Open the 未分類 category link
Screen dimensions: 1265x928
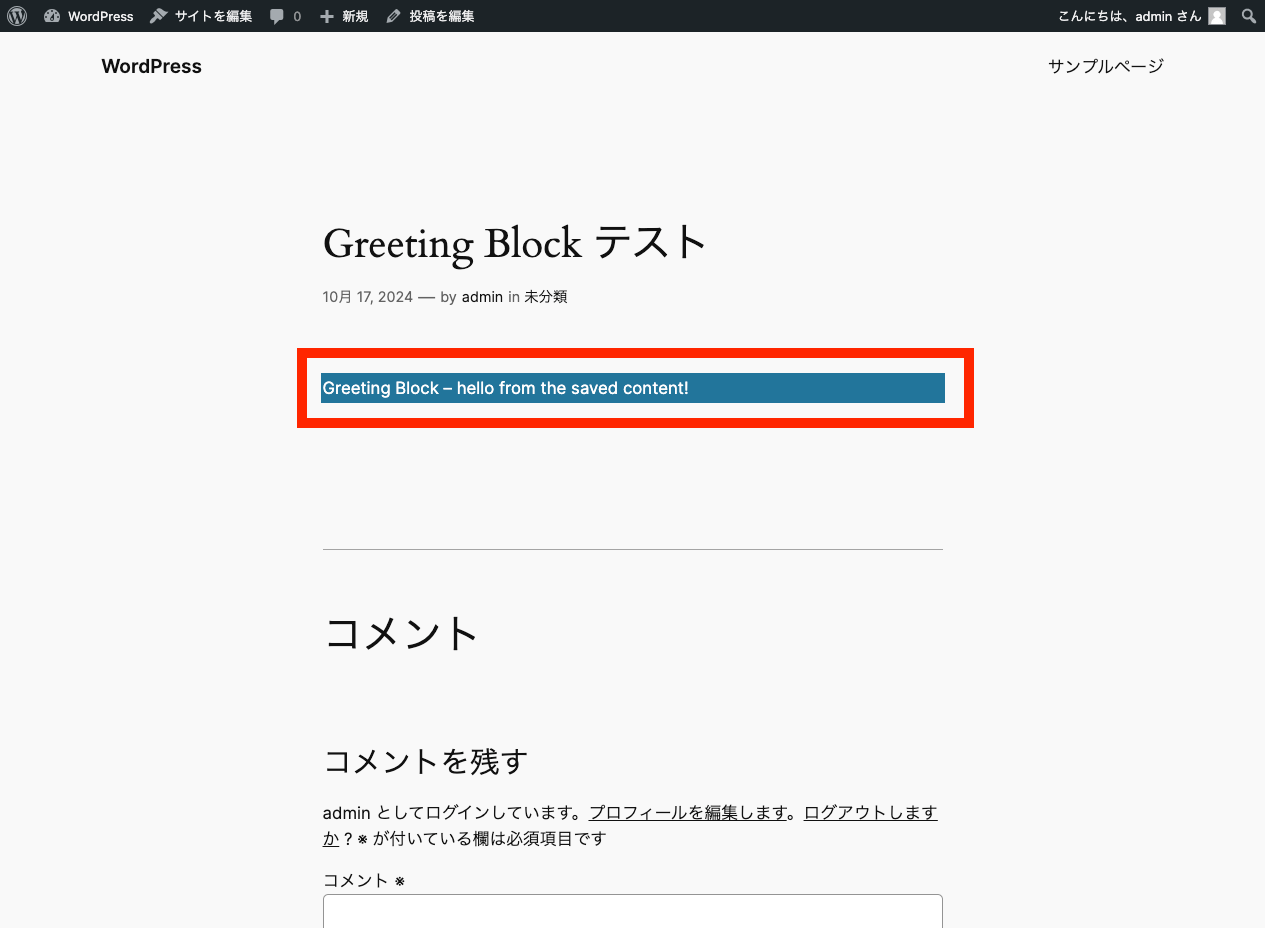pyautogui.click(x=546, y=297)
